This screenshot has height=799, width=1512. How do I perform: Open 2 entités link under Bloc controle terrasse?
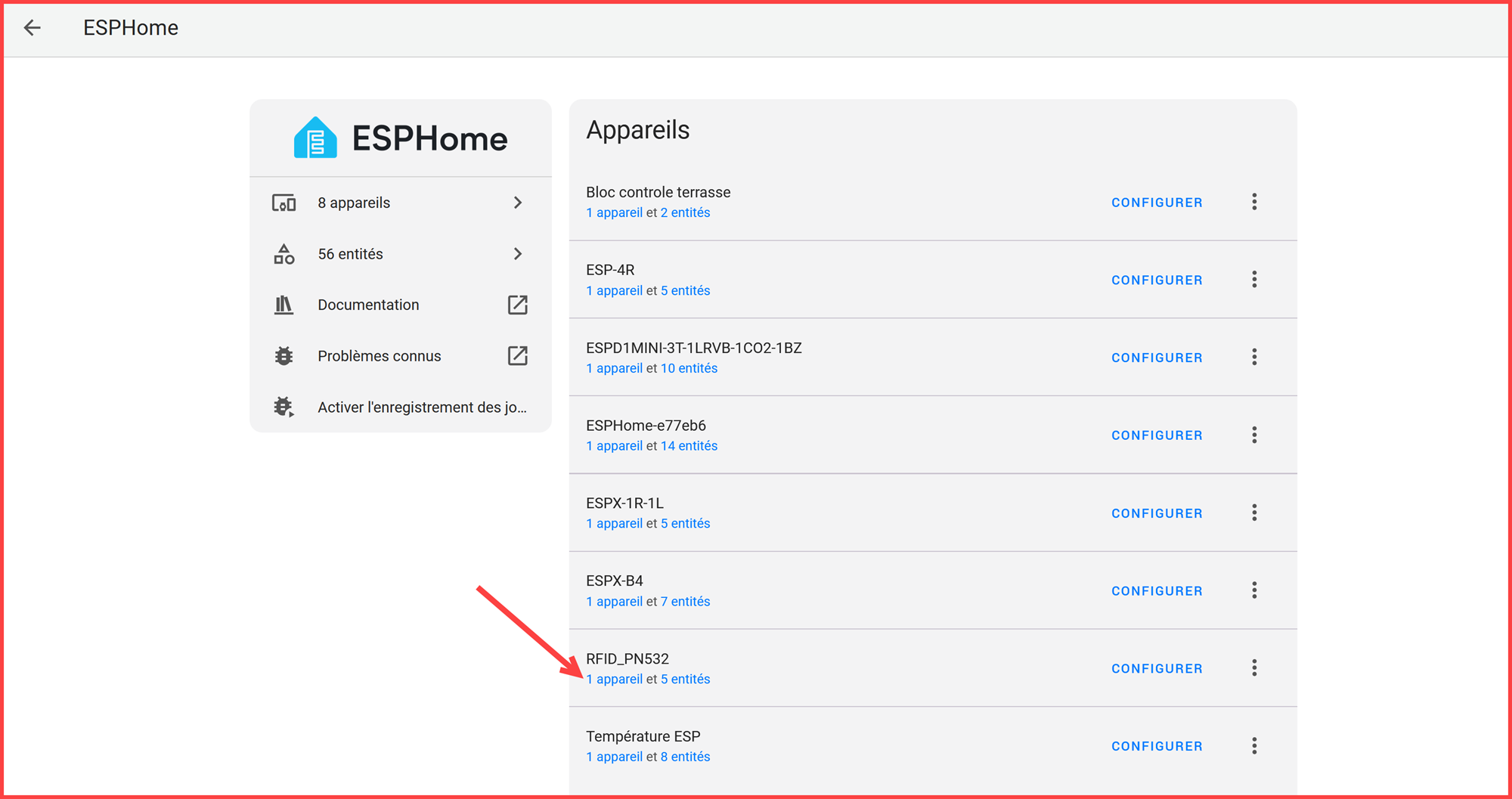point(686,212)
